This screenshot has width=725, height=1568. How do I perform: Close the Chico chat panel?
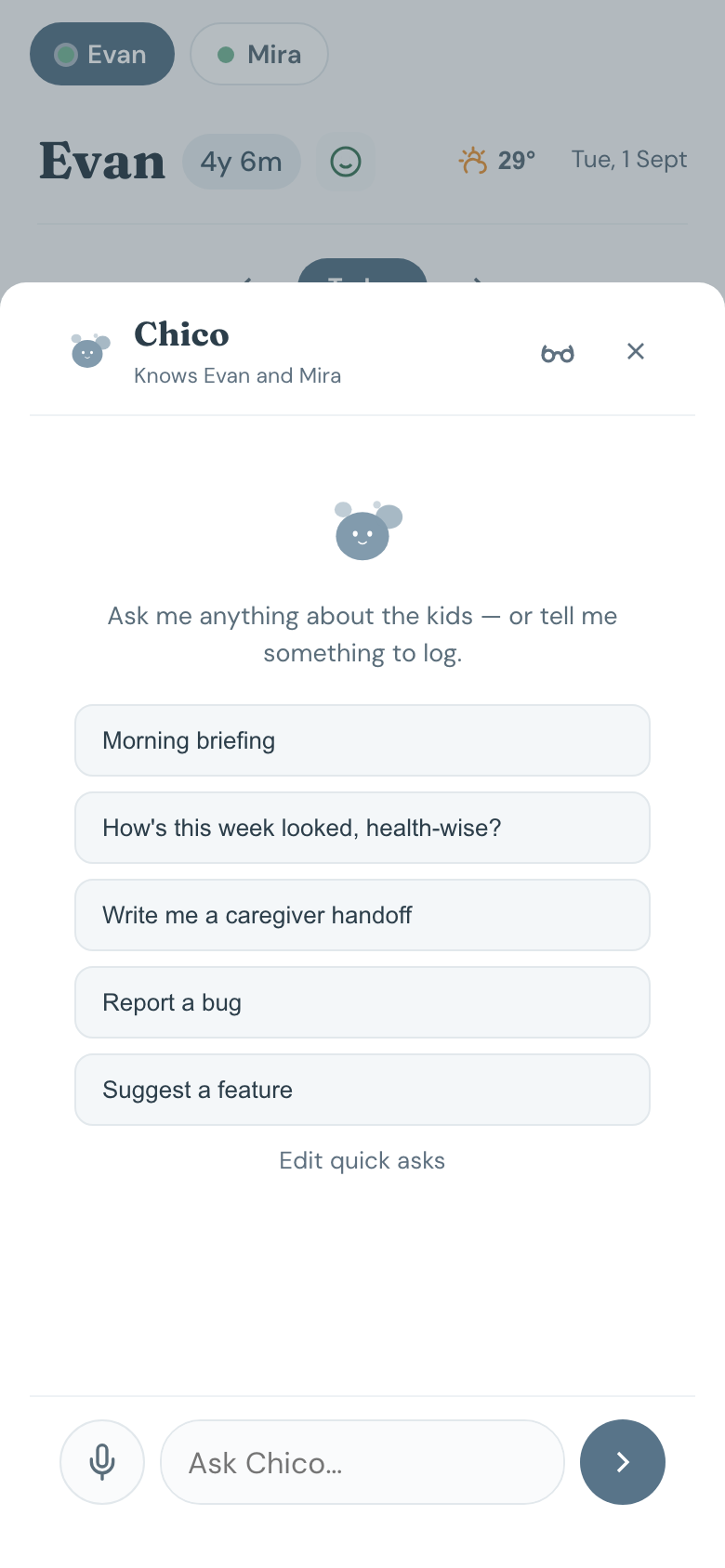coord(636,351)
